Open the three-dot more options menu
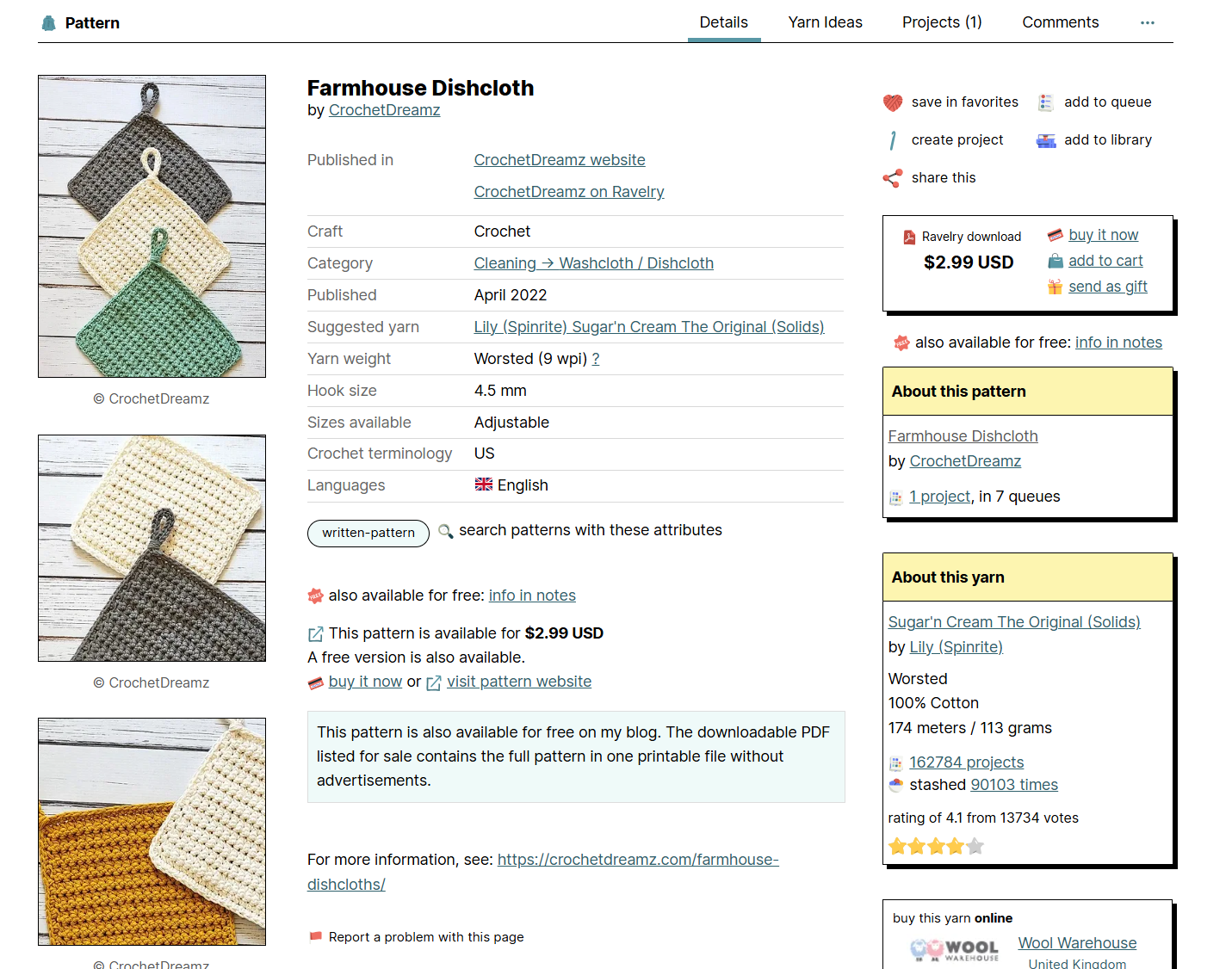This screenshot has width=1232, height=969. click(1148, 23)
